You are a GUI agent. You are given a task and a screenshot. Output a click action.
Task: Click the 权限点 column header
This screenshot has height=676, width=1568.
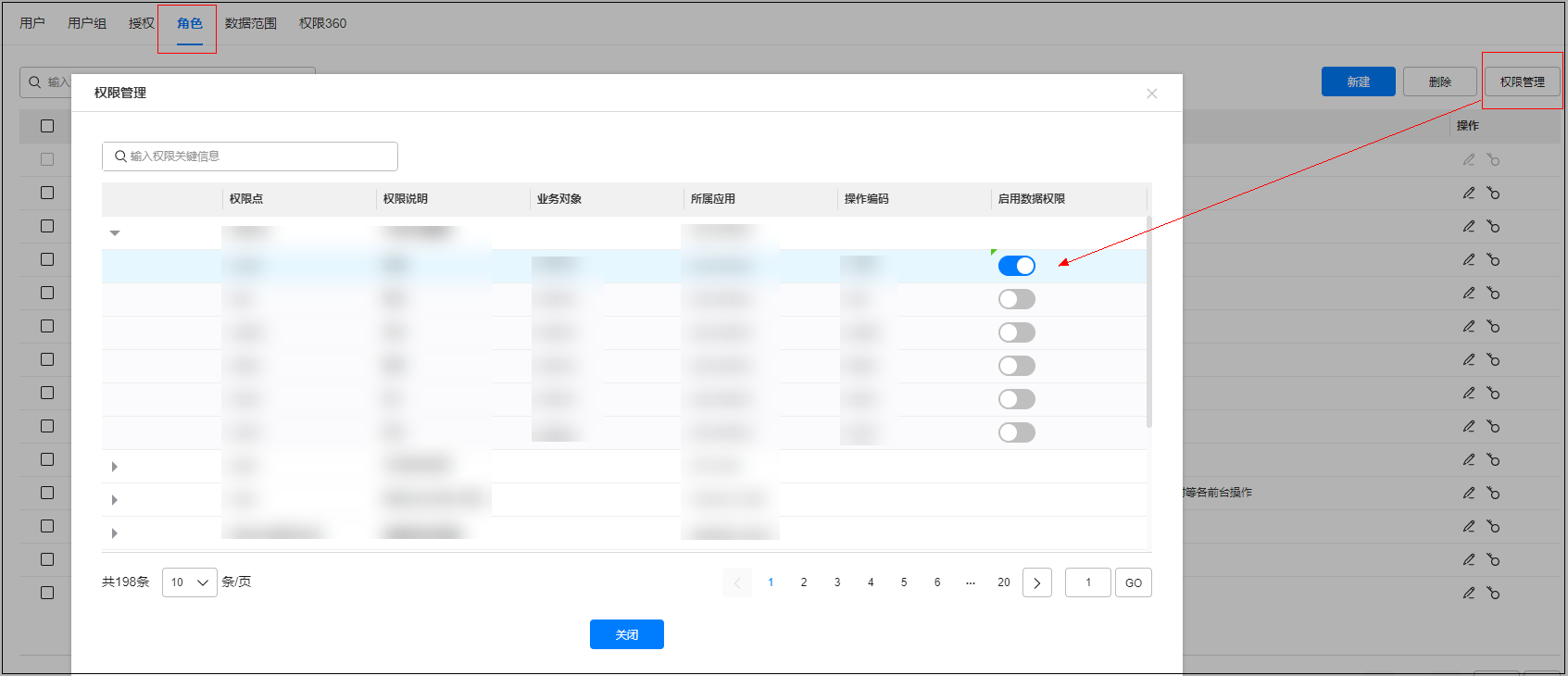[x=246, y=199]
